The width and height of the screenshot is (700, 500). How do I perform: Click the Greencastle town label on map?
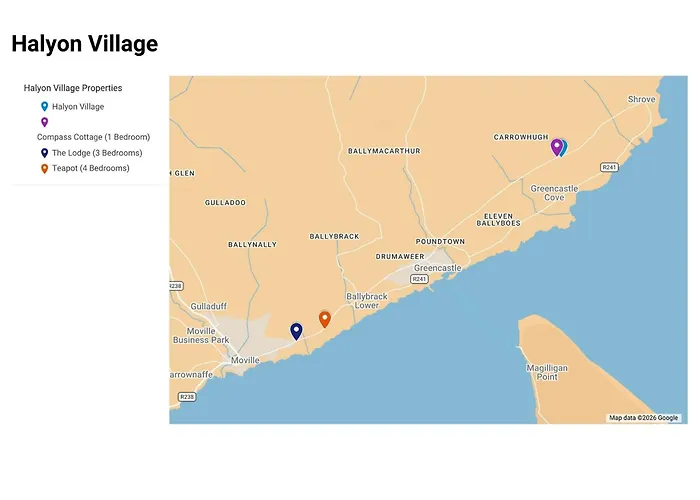(x=438, y=268)
